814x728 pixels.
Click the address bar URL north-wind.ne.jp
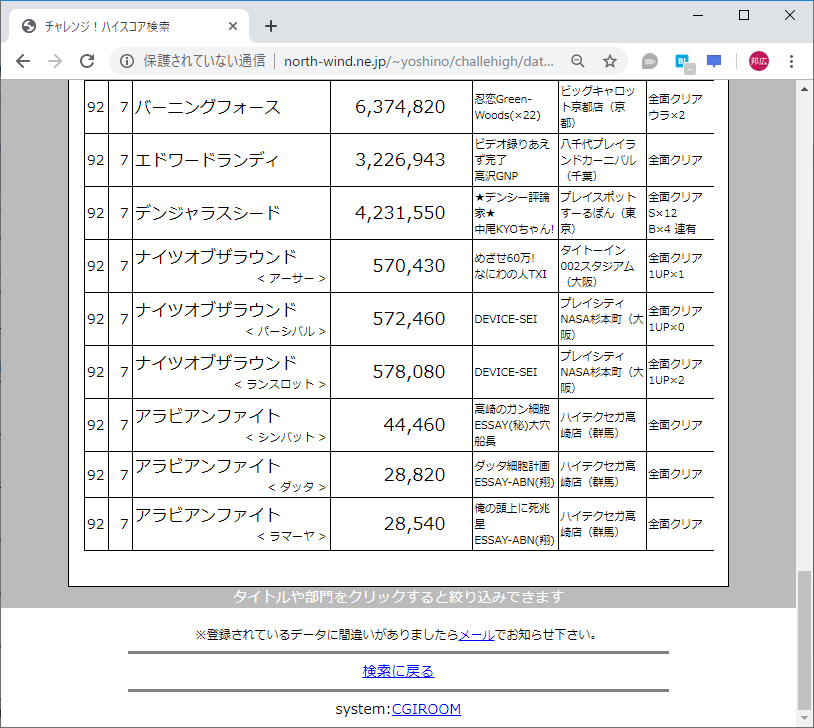pos(418,61)
